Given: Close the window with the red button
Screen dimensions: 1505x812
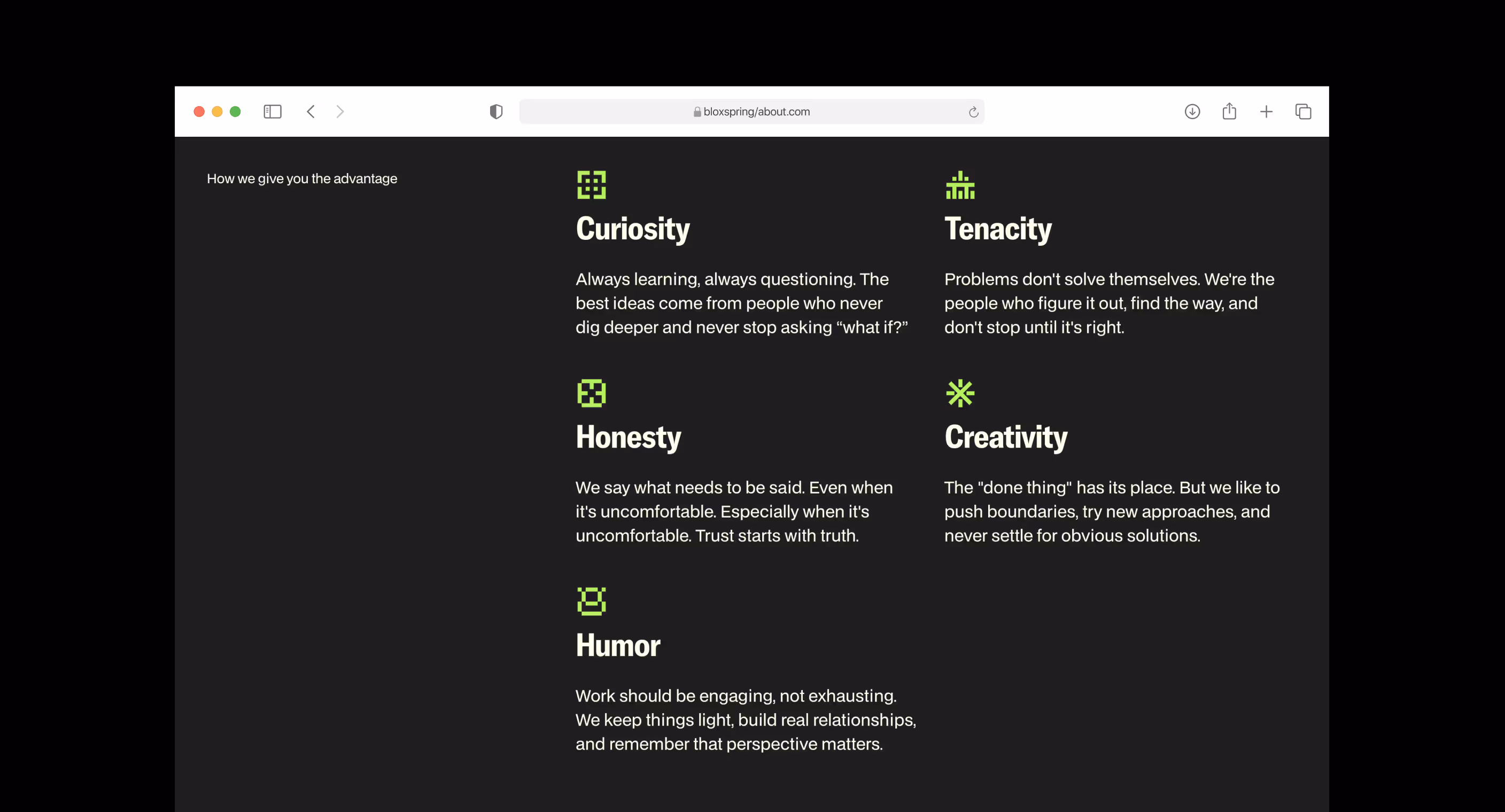Looking at the screenshot, I should tap(199, 112).
